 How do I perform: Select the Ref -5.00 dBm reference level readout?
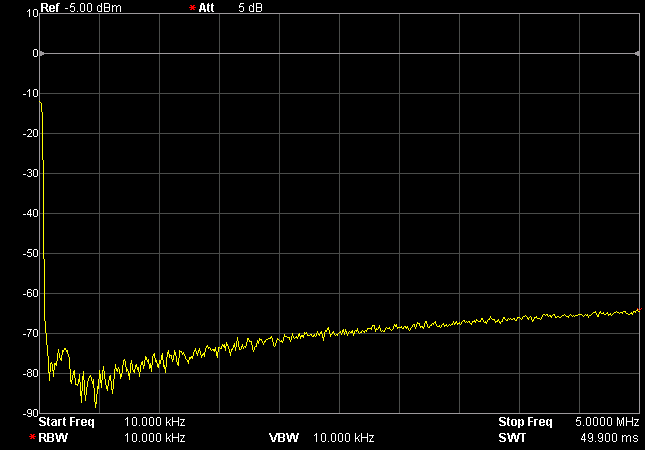(81, 7)
